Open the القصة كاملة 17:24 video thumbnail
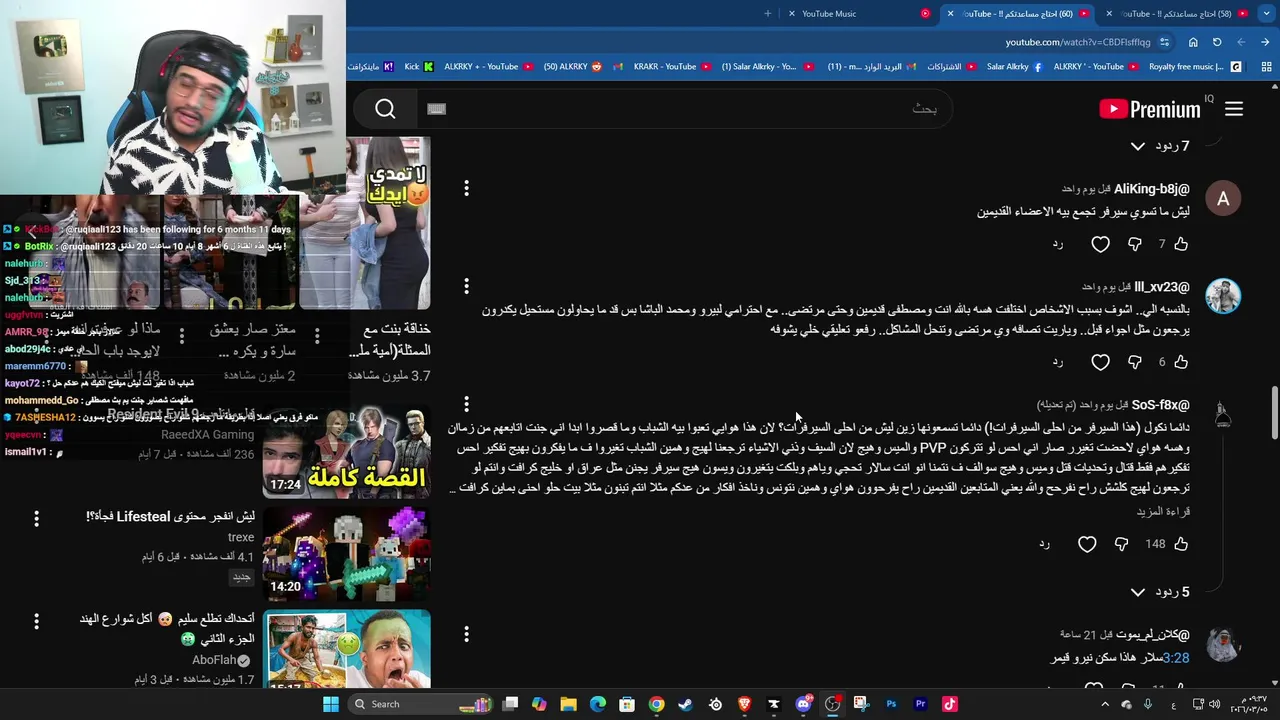 346,451
